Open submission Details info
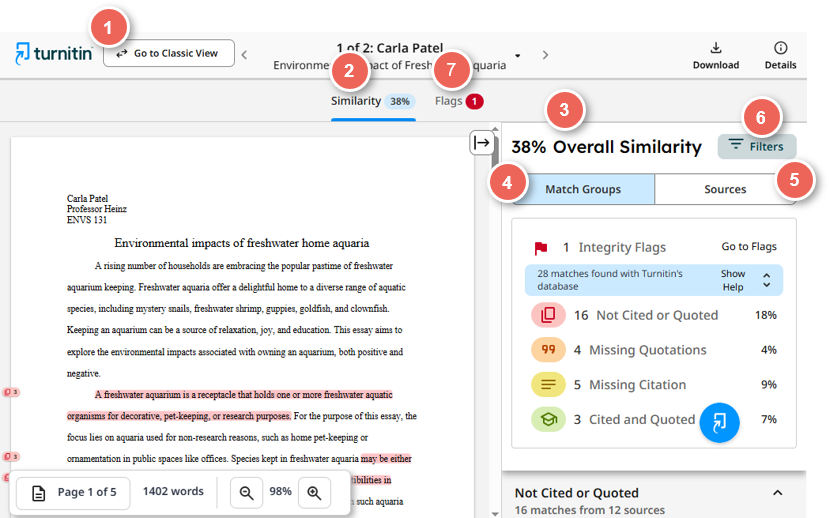 780,56
